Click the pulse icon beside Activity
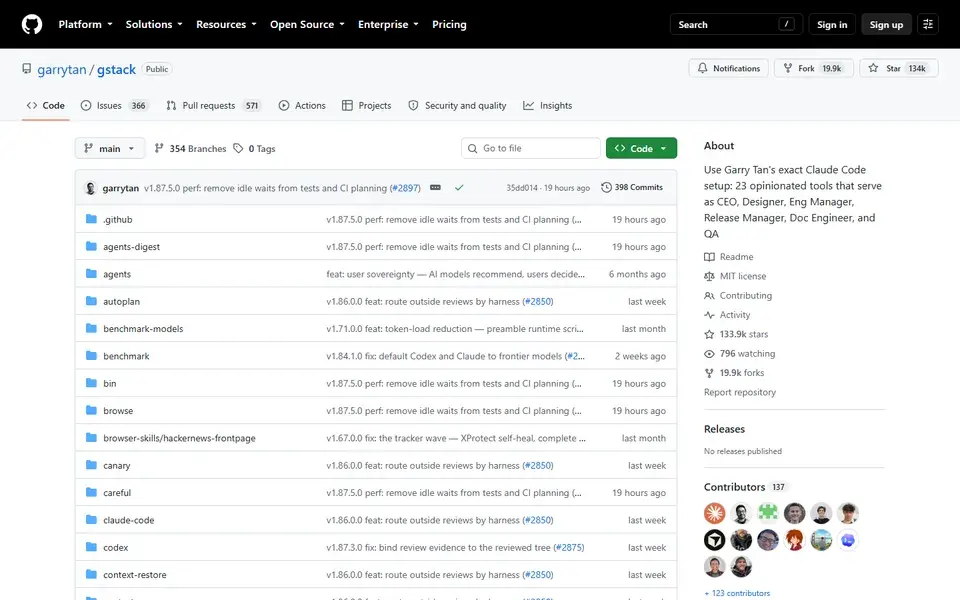960x600 pixels. [709, 315]
